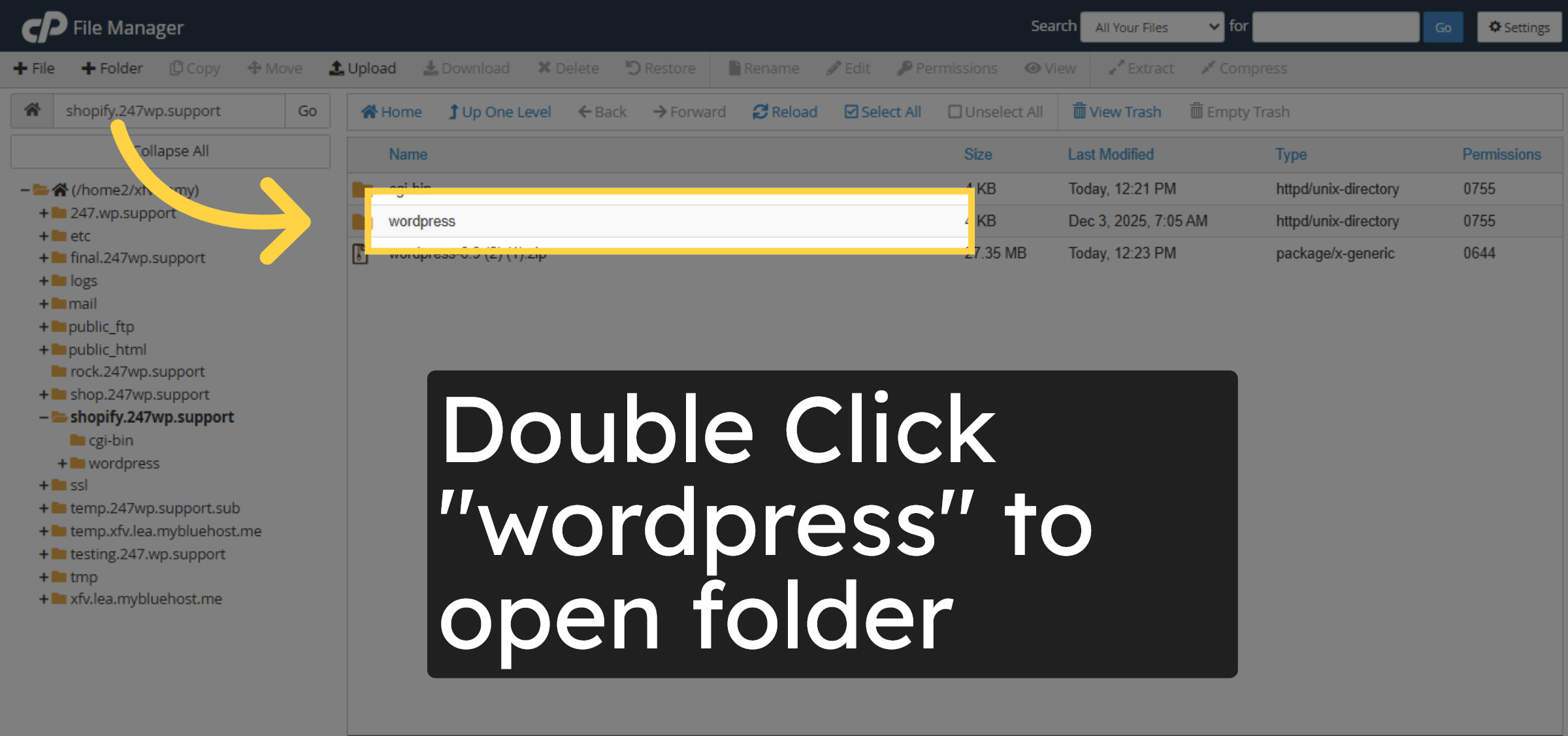Image resolution: width=1568 pixels, height=736 pixels.
Task: Reload the file listing
Action: pos(784,111)
